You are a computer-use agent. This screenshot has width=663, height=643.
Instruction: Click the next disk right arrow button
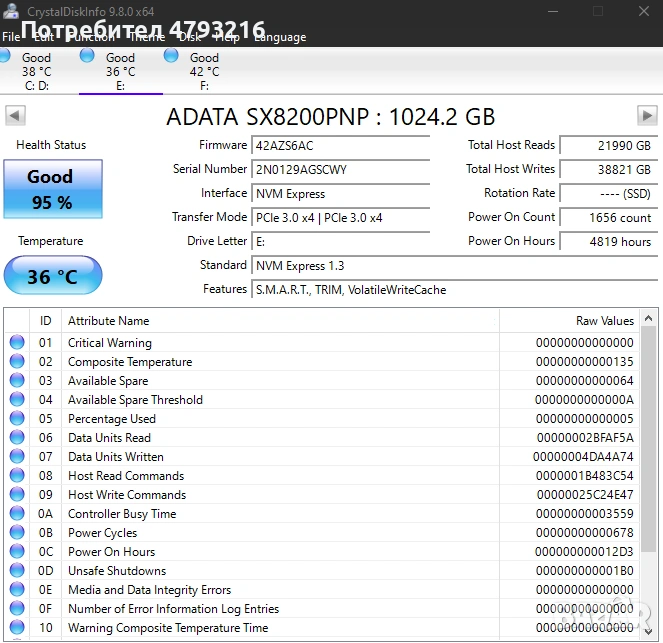click(x=647, y=116)
